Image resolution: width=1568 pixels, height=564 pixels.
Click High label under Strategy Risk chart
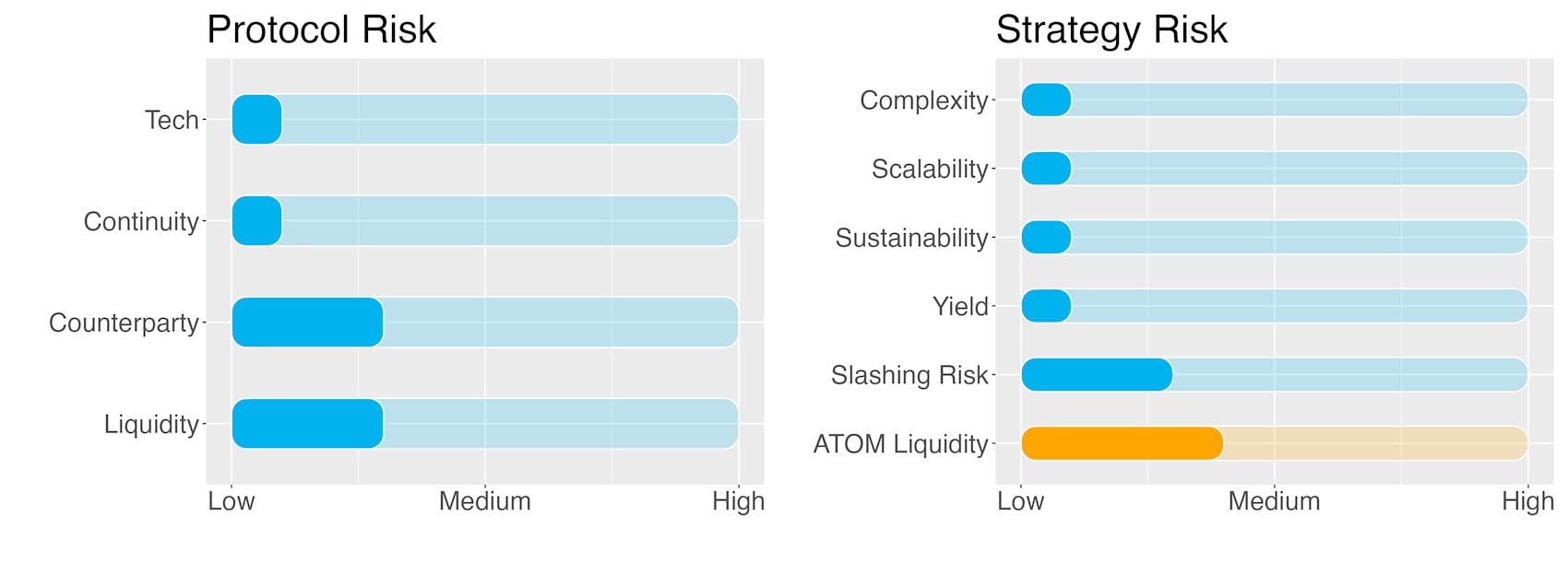(x=1527, y=501)
